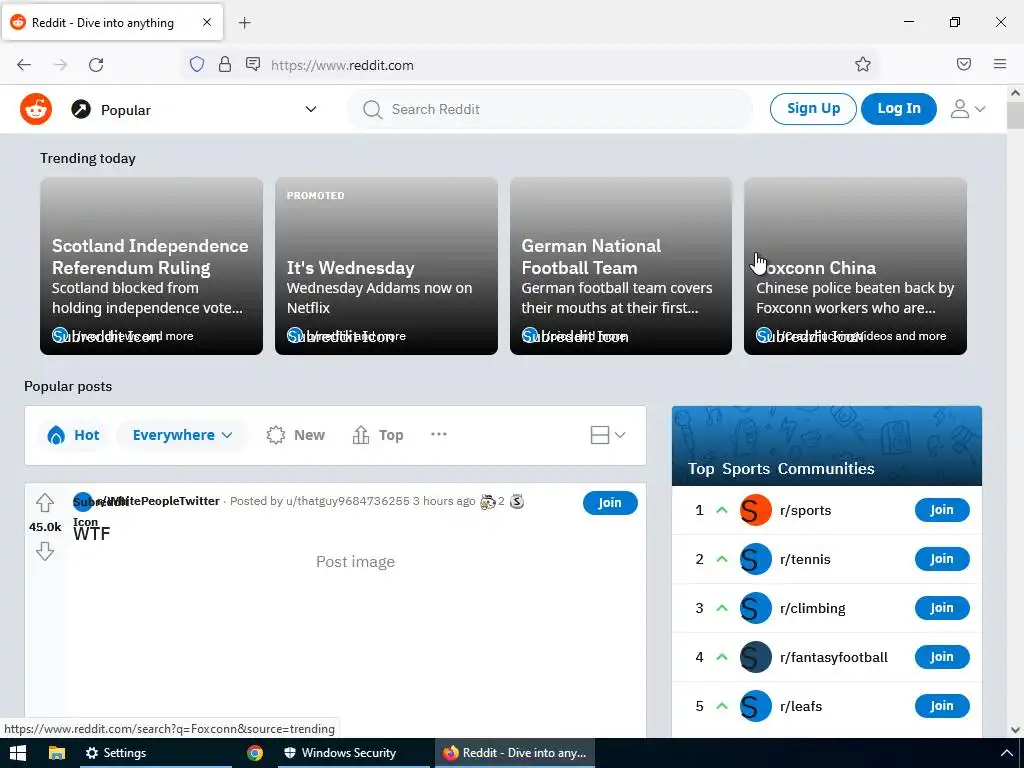The image size is (1024, 768).
Task: Click the site security padlock icon
Action: point(225,65)
